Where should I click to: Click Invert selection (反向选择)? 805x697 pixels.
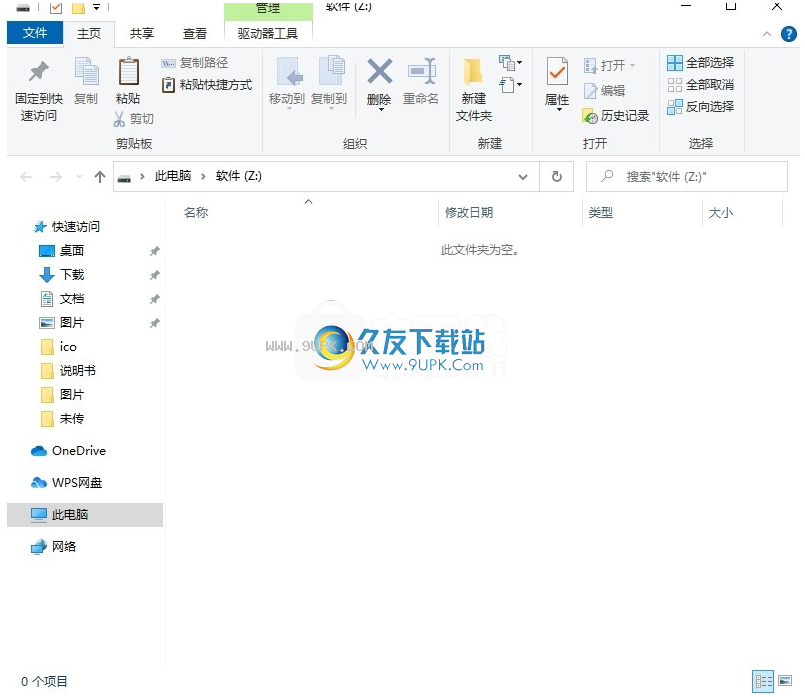[700, 107]
